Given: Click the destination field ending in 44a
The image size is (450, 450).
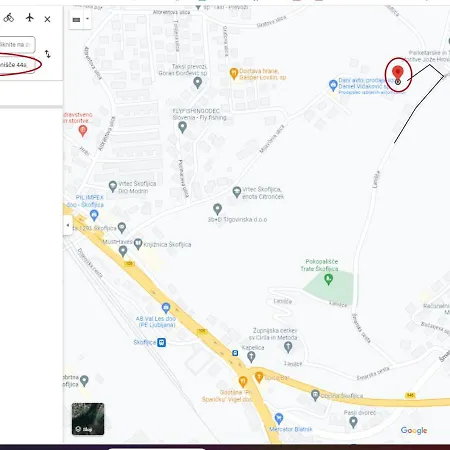Looking at the screenshot, I should click(x=17, y=65).
